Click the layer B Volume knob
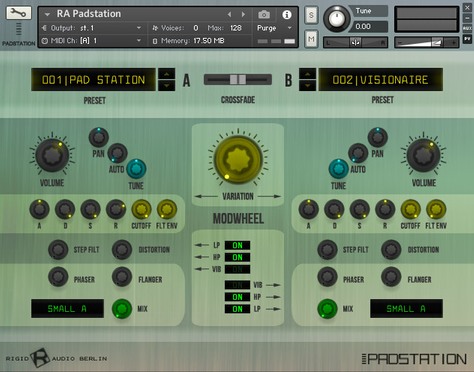This screenshot has width=474, height=372. [x=423, y=155]
